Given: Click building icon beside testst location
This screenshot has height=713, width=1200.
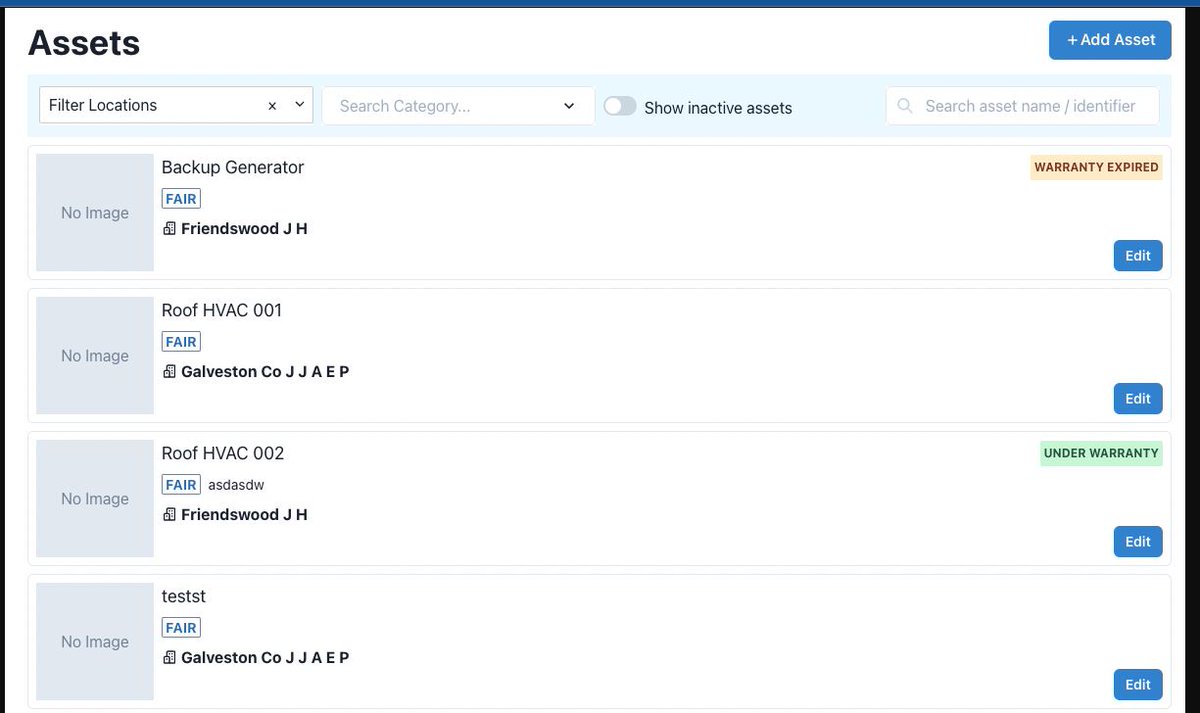Looking at the screenshot, I should click(169, 658).
